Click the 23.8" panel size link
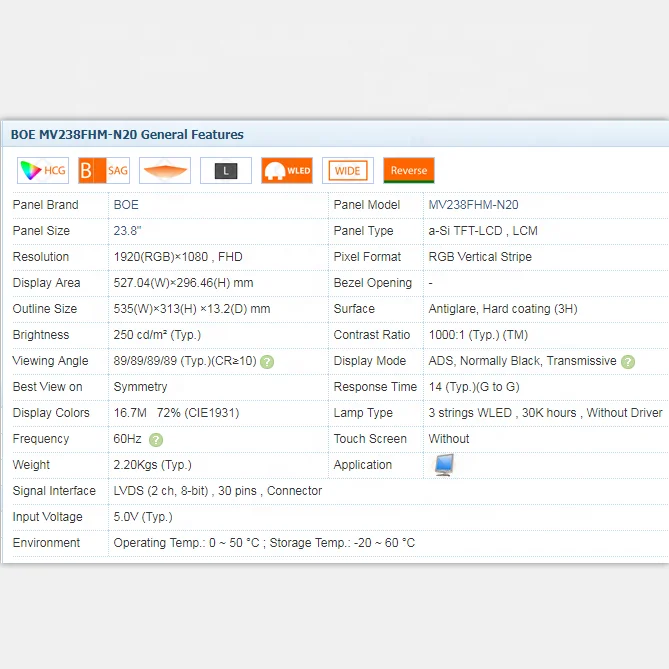This screenshot has height=669, width=669. (127, 231)
